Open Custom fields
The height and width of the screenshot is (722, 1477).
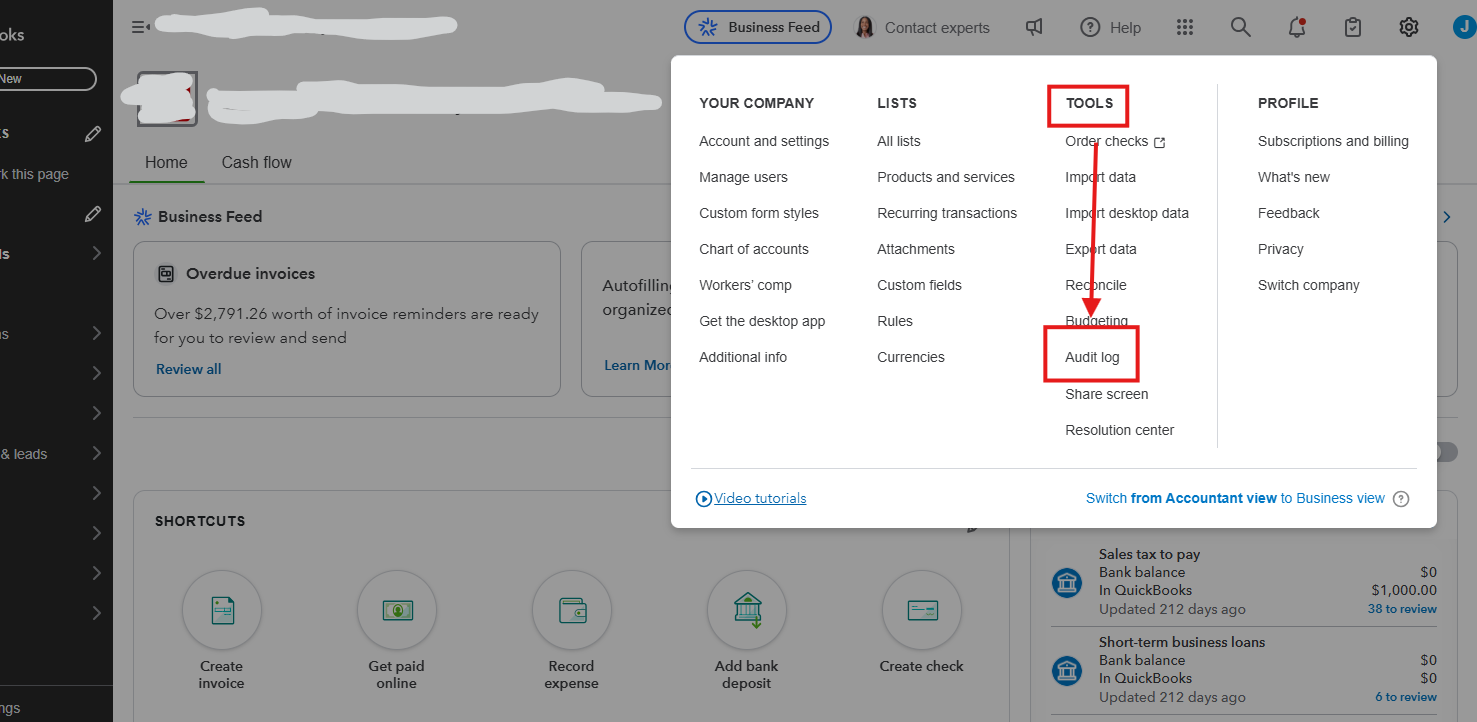[919, 285]
